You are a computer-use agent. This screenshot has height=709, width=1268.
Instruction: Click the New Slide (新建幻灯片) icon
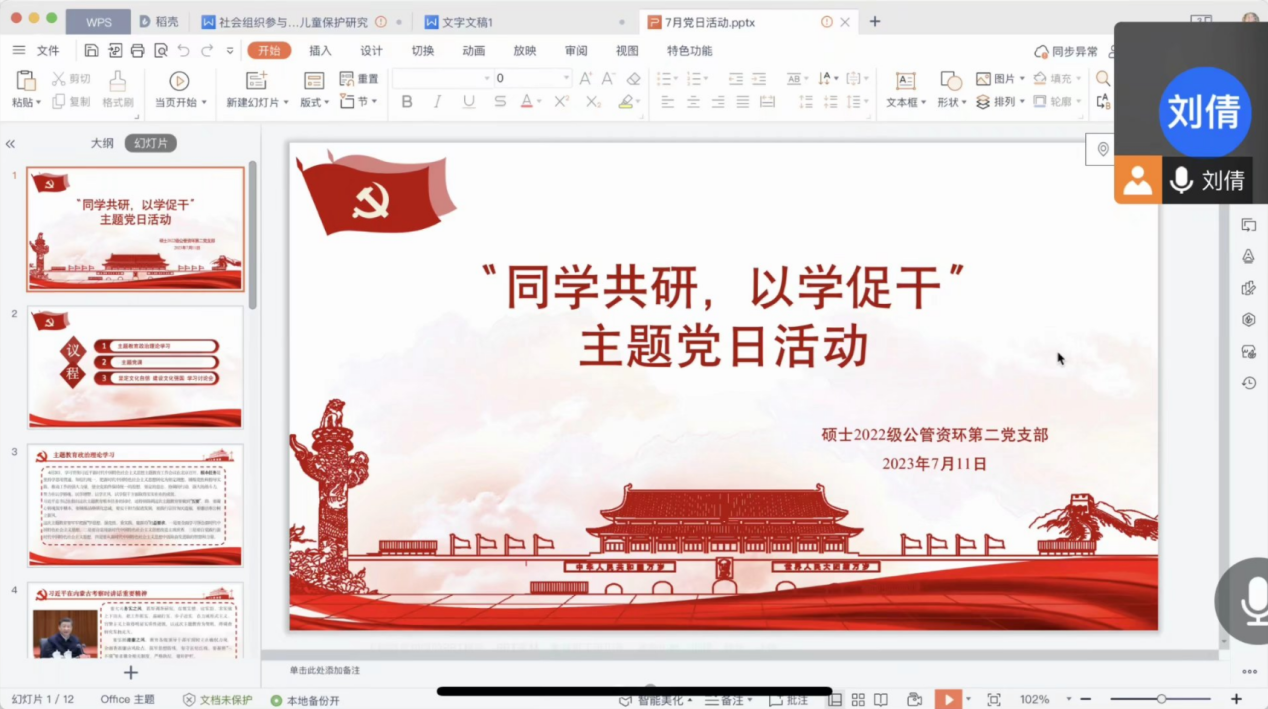click(x=256, y=81)
